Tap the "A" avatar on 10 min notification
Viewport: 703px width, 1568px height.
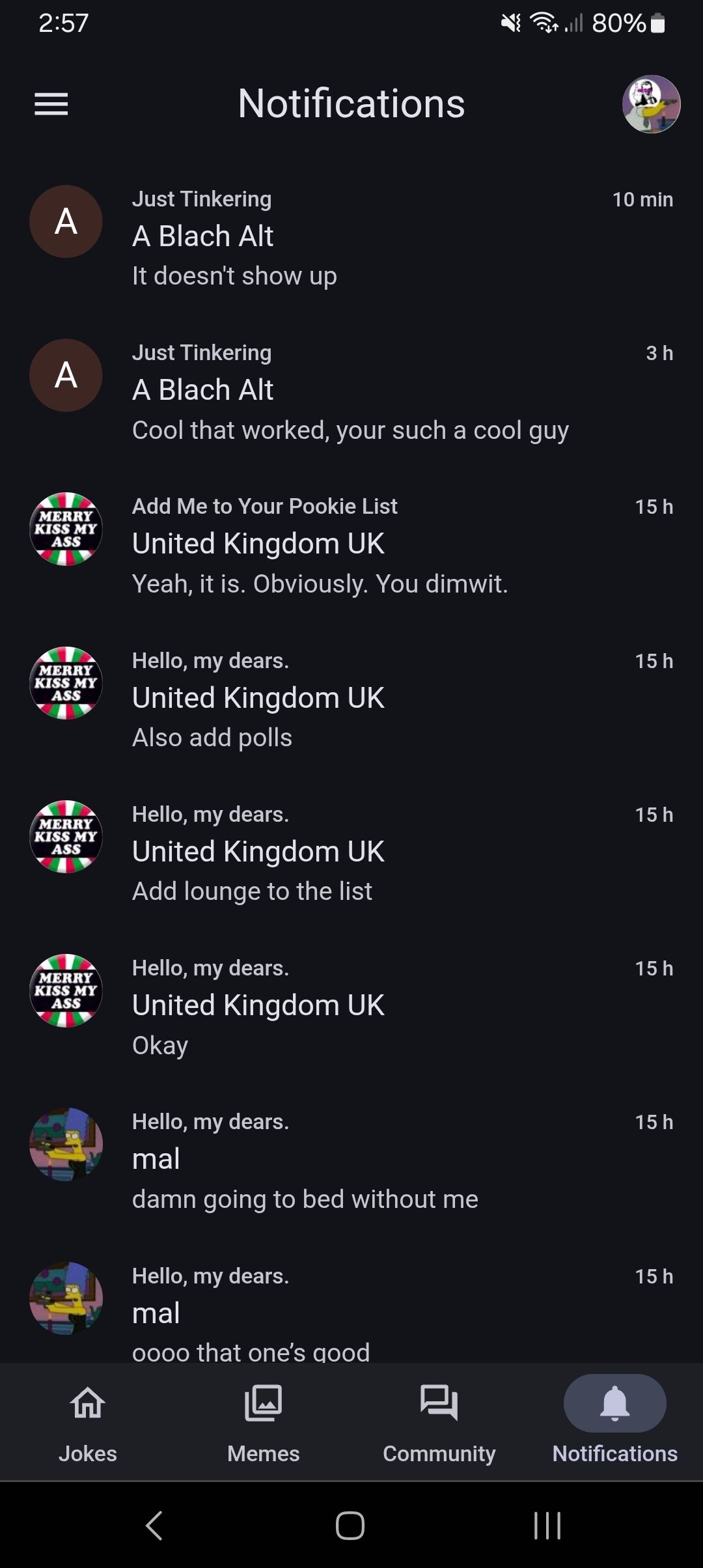(66, 221)
